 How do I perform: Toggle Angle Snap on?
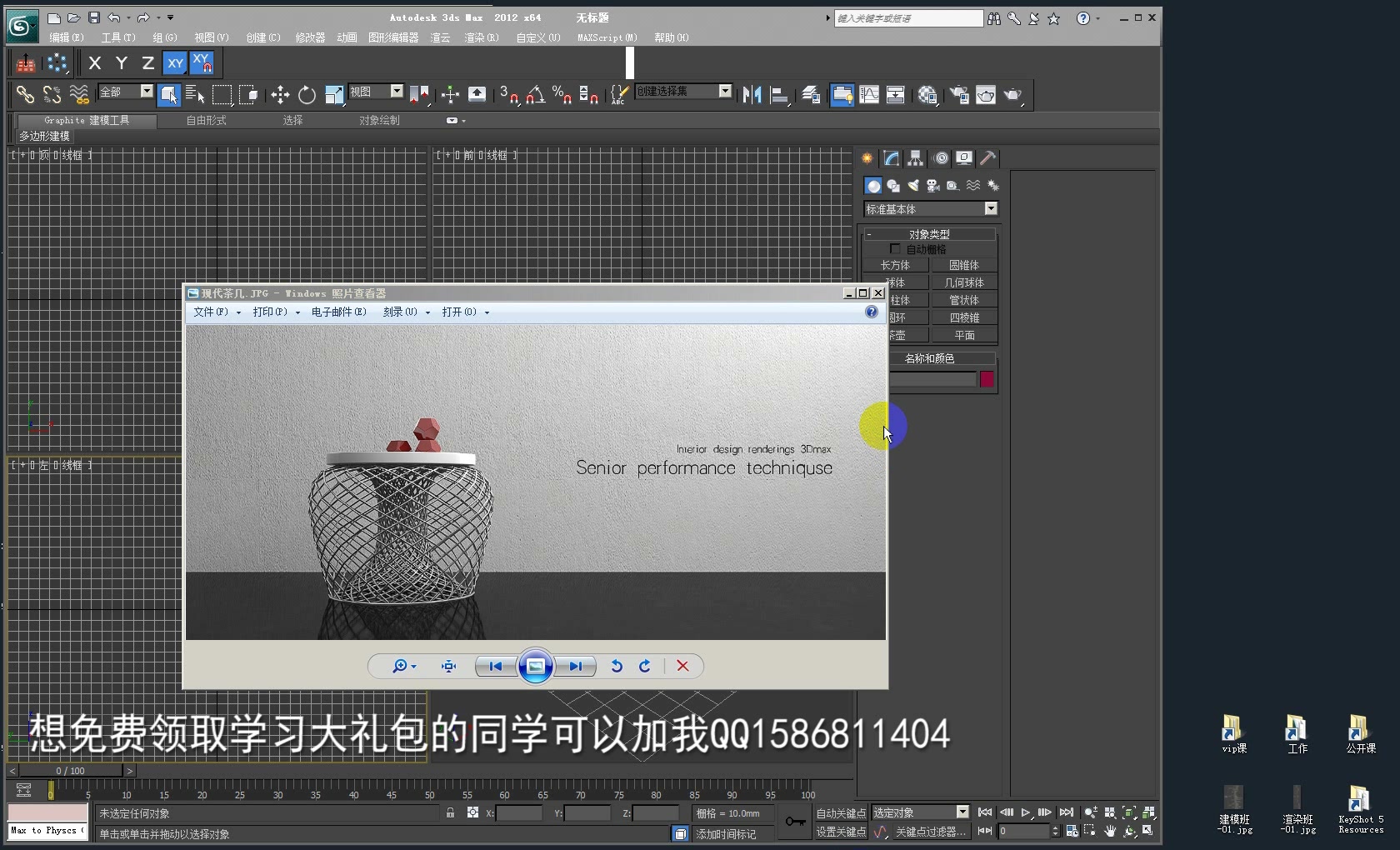pos(536,95)
